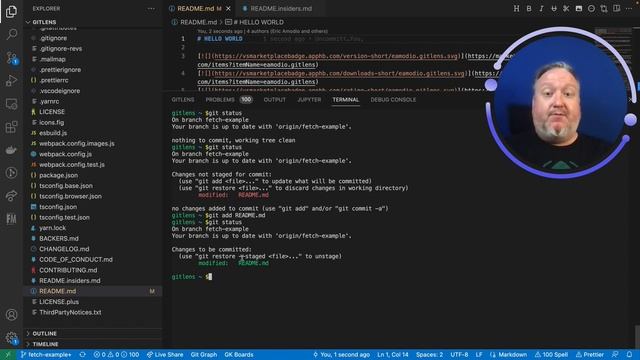
Task: Toggle bold formatting in editor toolbar
Action: (529, 8)
